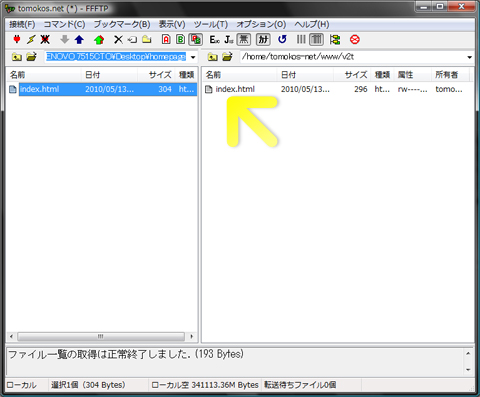Toggle EUC kanji code conversion
This screenshot has height=397, width=480.
tap(215, 40)
